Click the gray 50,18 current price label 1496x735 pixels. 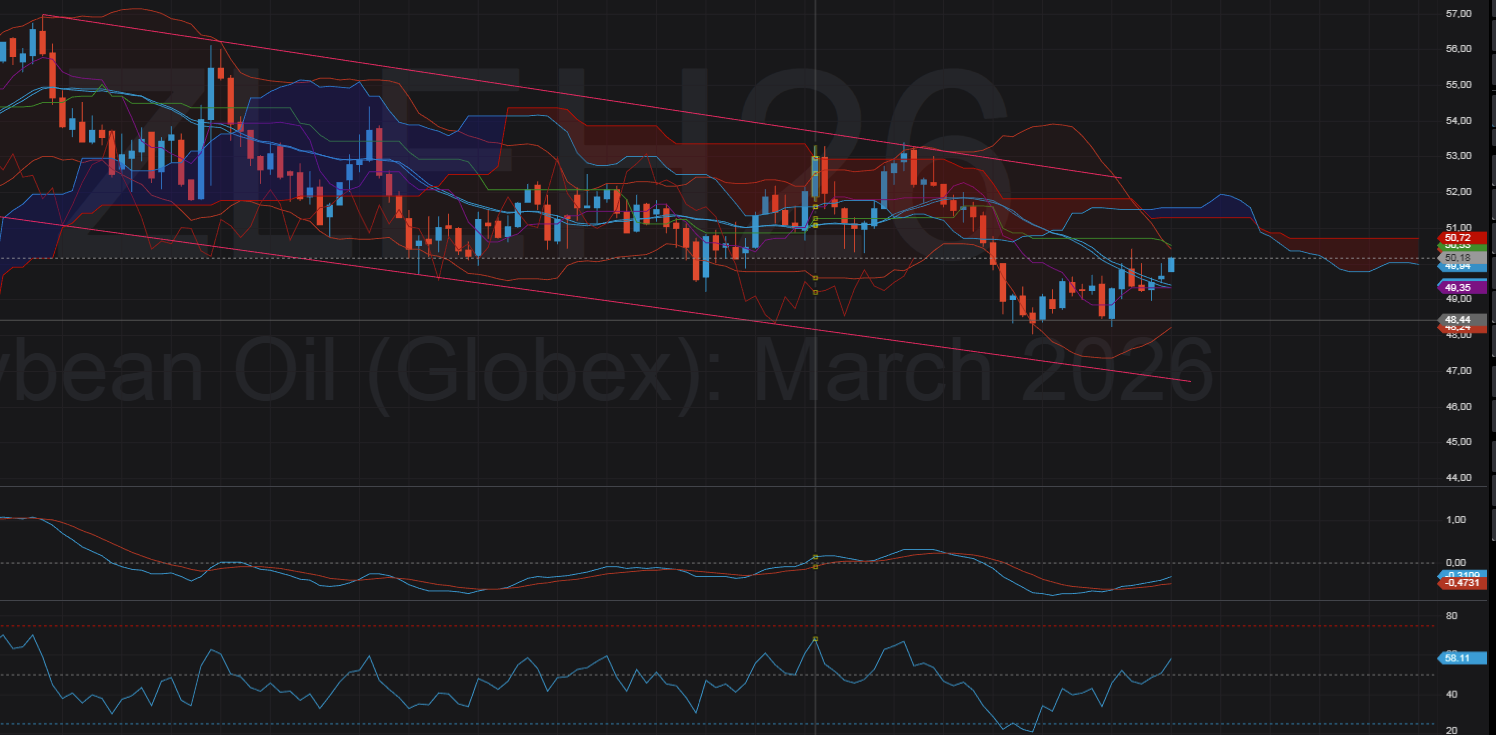(1464, 258)
